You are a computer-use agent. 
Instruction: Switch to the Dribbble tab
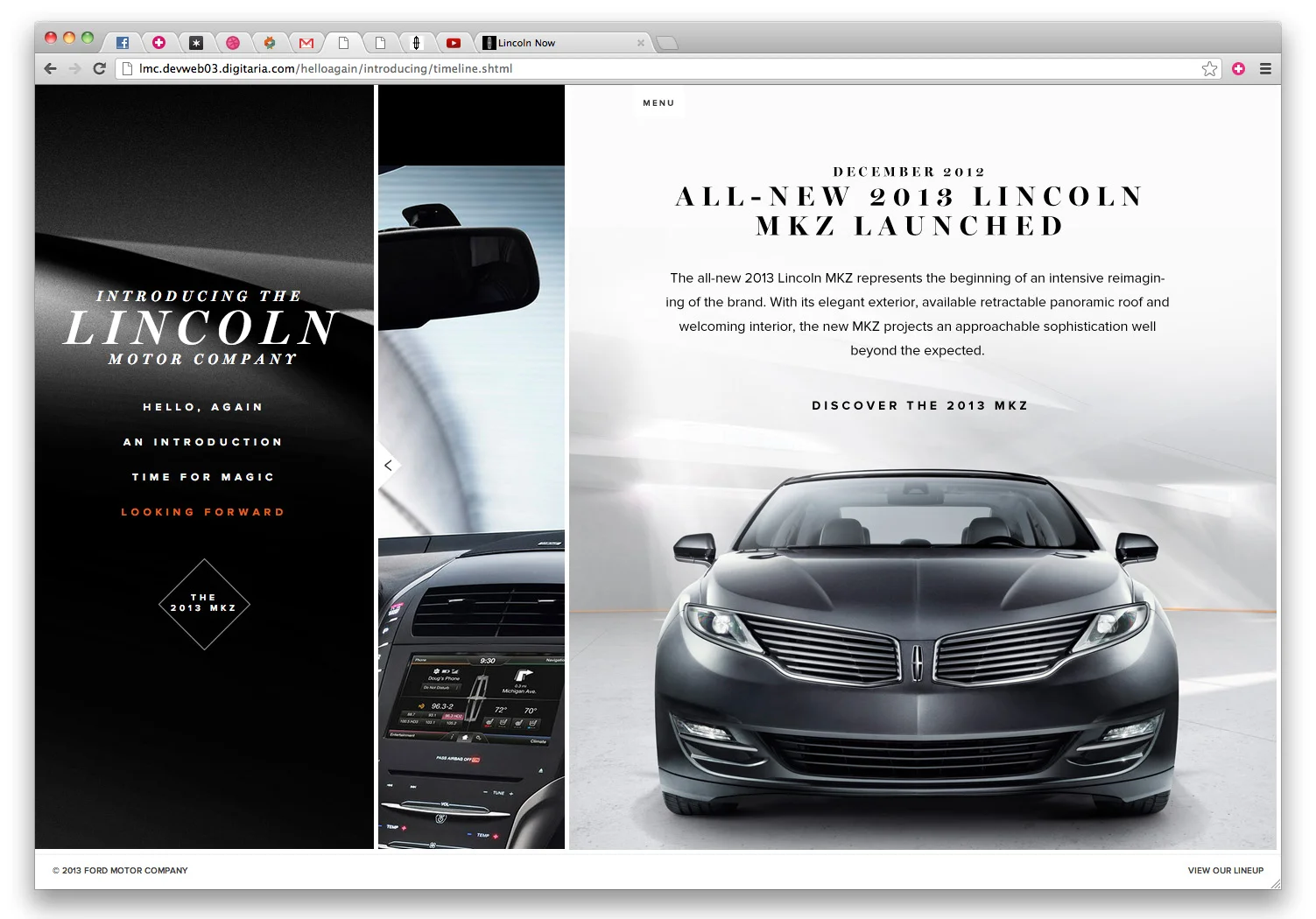tap(233, 43)
